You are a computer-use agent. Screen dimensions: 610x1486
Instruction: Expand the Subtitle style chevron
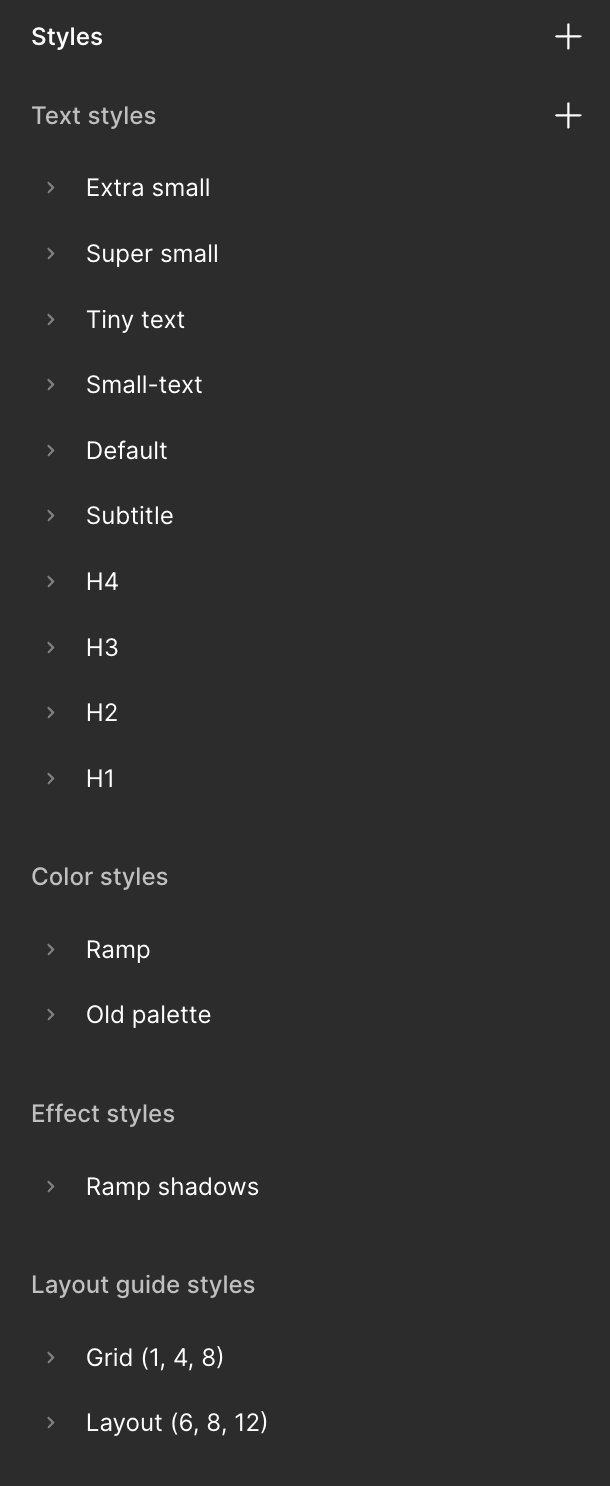point(51,516)
